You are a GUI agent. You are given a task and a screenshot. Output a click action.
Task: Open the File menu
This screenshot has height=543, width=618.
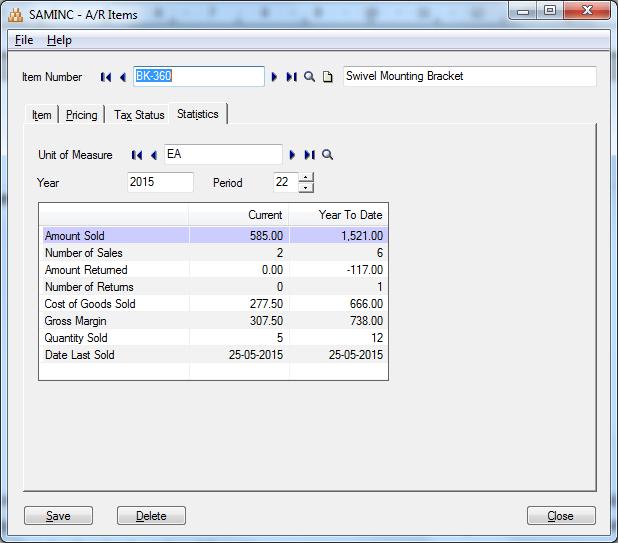coord(24,40)
